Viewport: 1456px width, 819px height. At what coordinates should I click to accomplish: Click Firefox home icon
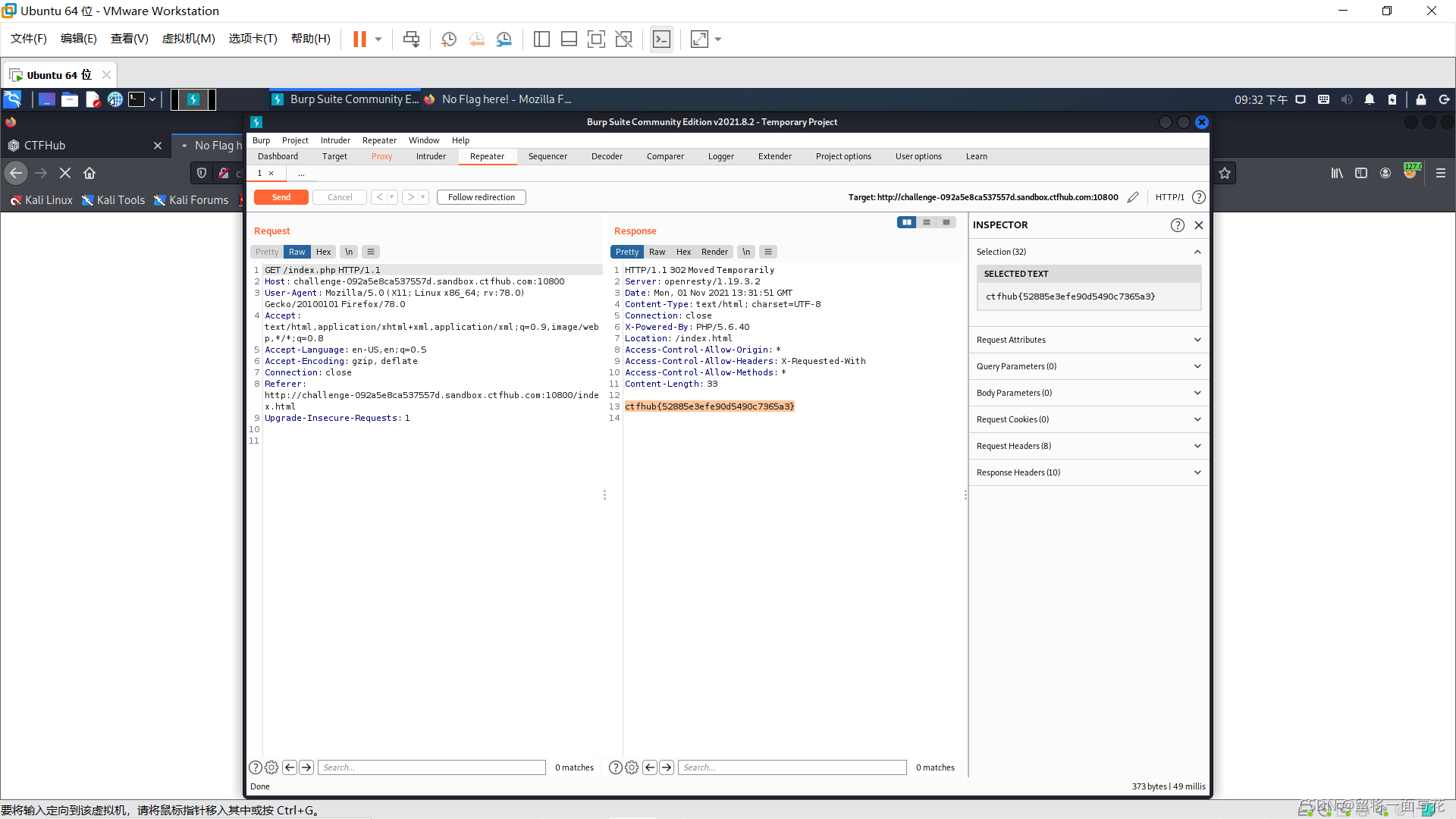tap(89, 173)
